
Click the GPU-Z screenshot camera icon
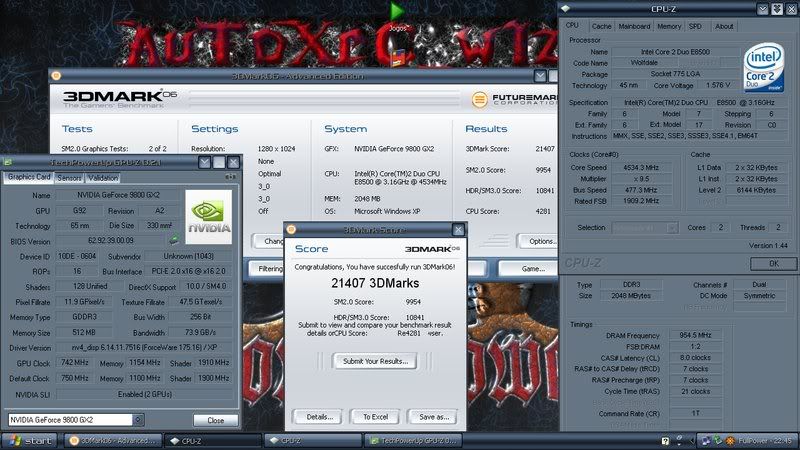point(229,177)
